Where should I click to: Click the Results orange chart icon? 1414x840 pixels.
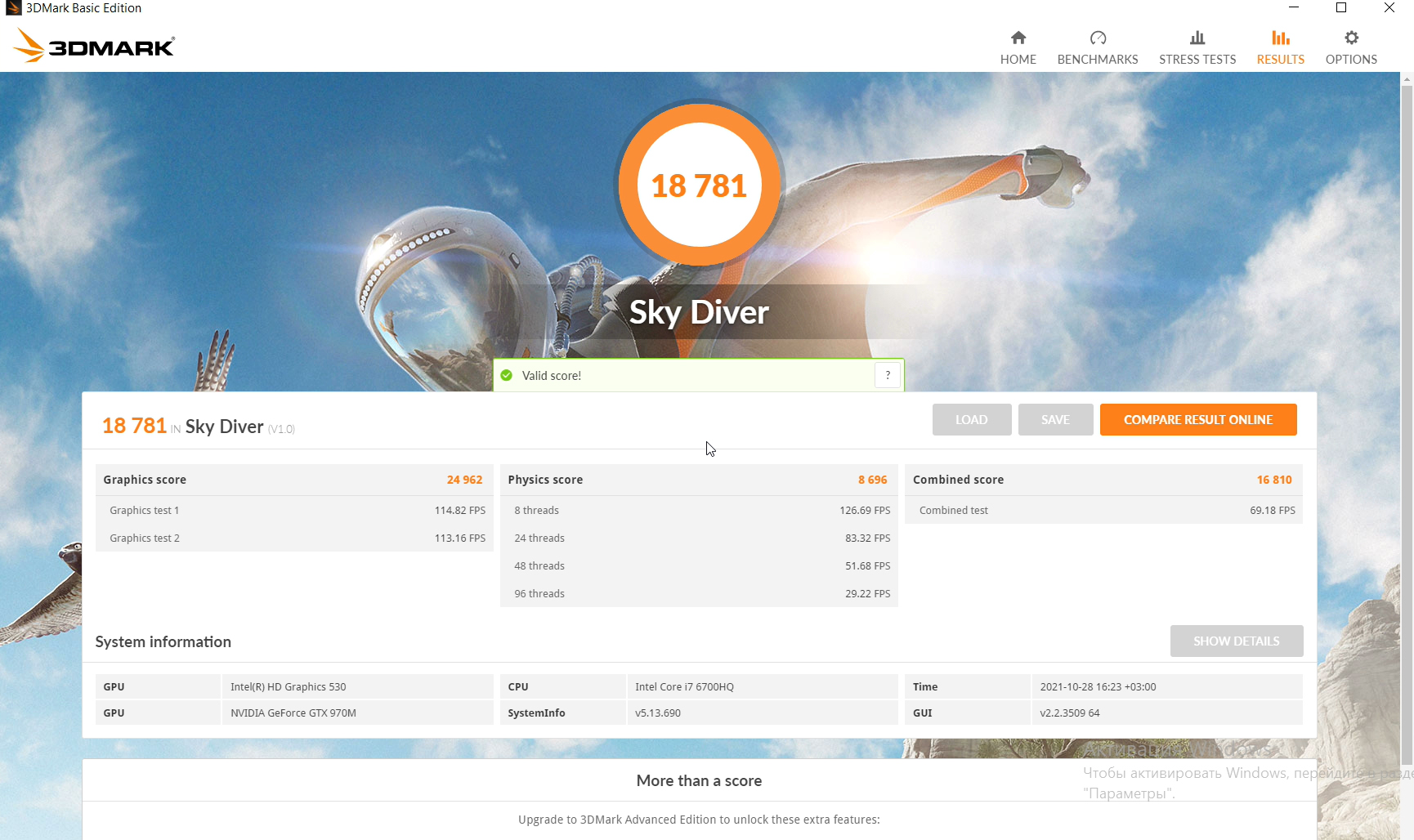click(x=1281, y=38)
